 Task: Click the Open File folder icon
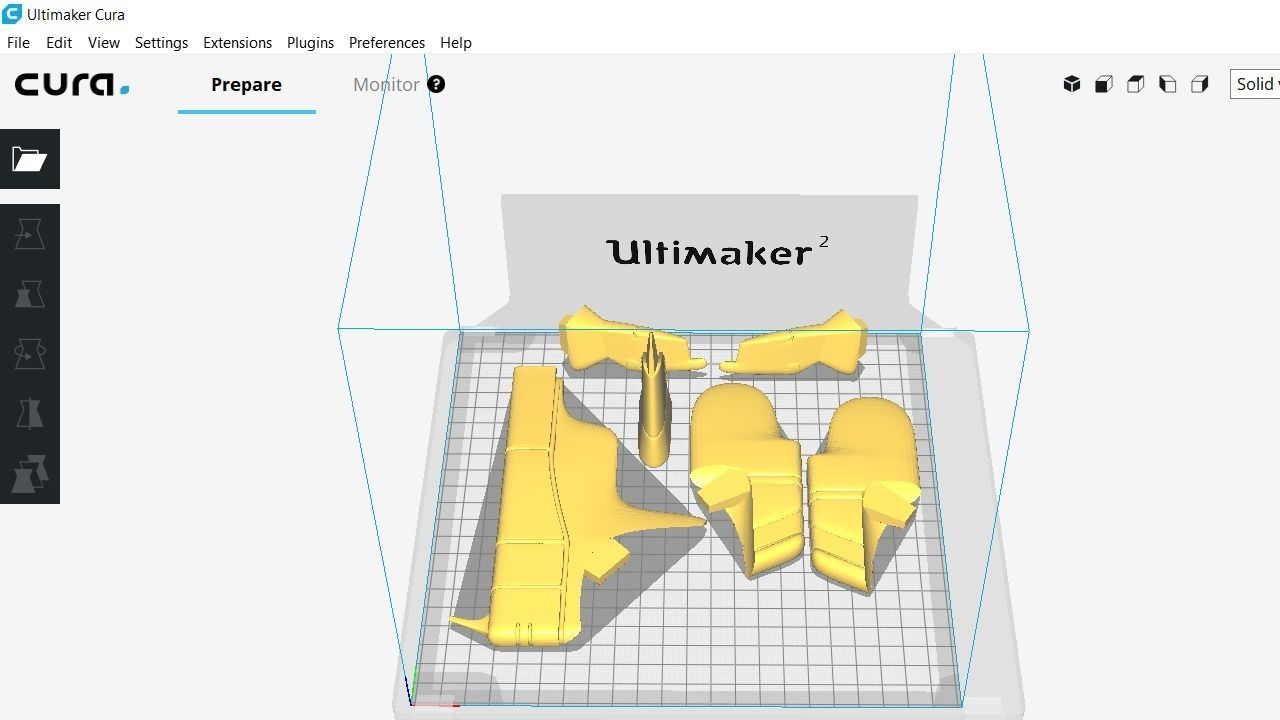tap(30, 159)
